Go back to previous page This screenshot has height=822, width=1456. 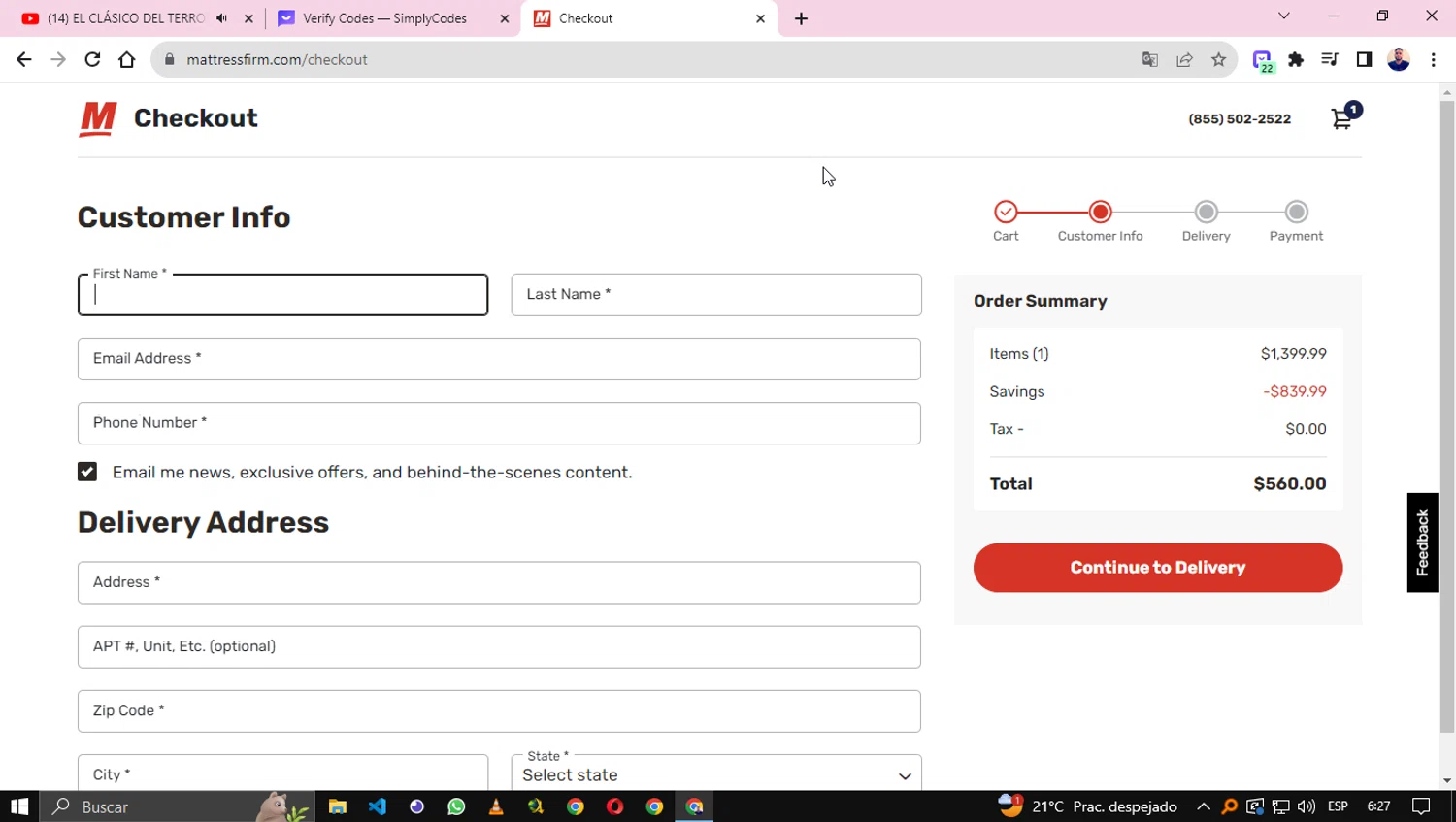(x=24, y=59)
